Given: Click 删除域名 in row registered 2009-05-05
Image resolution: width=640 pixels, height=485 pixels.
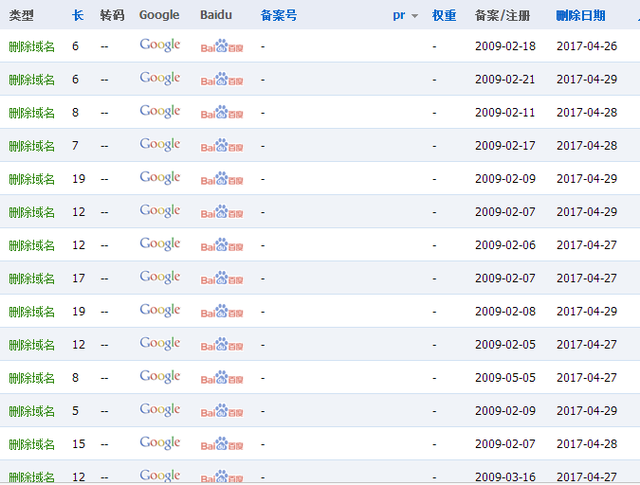Looking at the screenshot, I should click(x=31, y=378).
